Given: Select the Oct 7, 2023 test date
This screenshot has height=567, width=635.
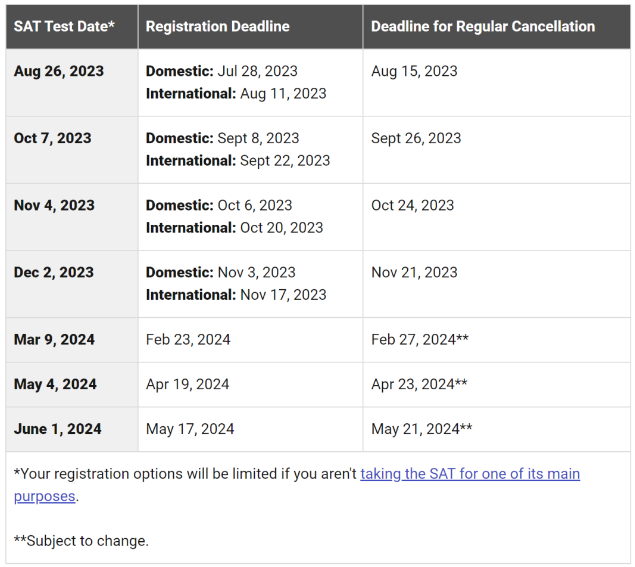Looking at the screenshot, I should tap(53, 138).
